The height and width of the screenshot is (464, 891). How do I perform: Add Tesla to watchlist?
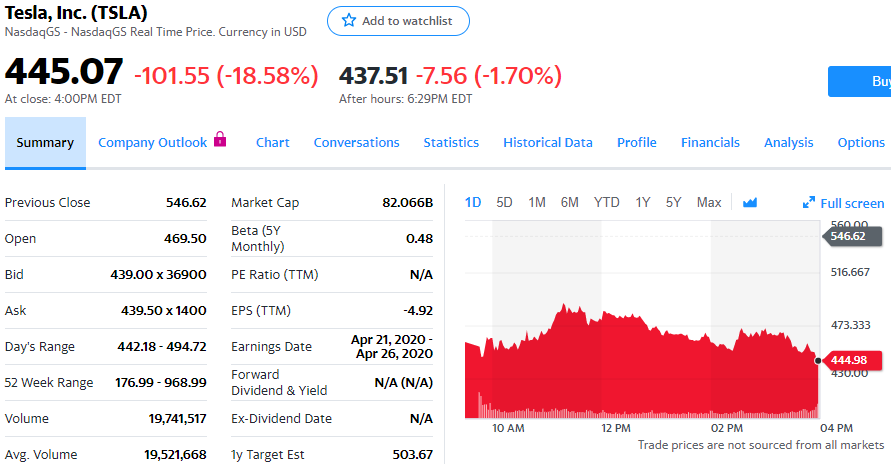[x=398, y=21]
